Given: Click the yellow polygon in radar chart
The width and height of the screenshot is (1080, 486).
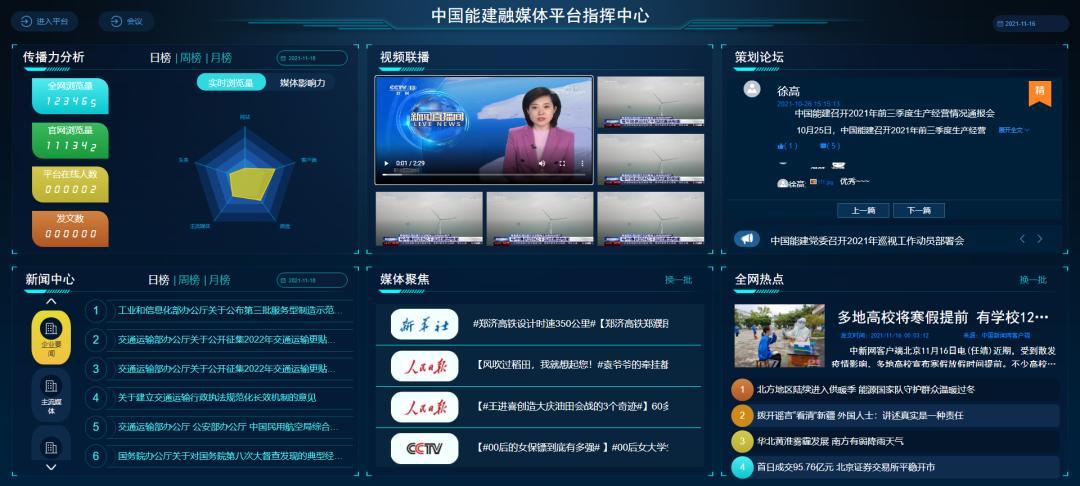Looking at the screenshot, I should [250, 184].
